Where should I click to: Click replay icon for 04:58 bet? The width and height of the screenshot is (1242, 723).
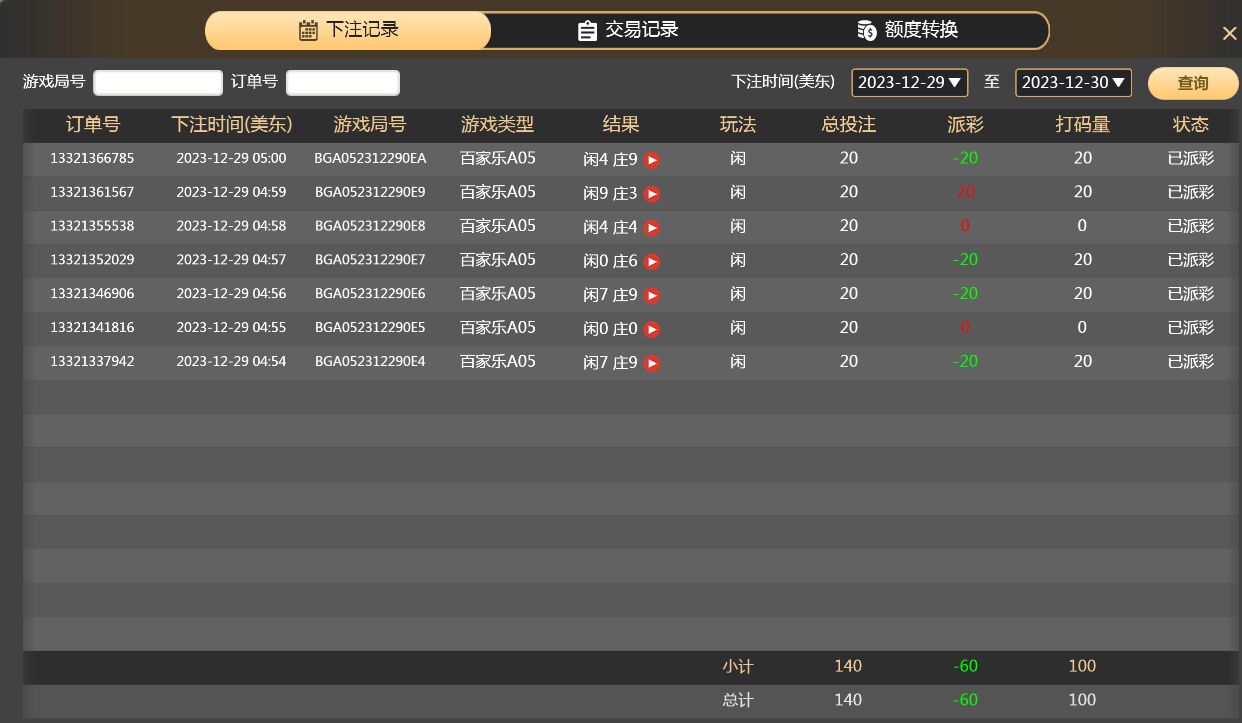click(652, 228)
